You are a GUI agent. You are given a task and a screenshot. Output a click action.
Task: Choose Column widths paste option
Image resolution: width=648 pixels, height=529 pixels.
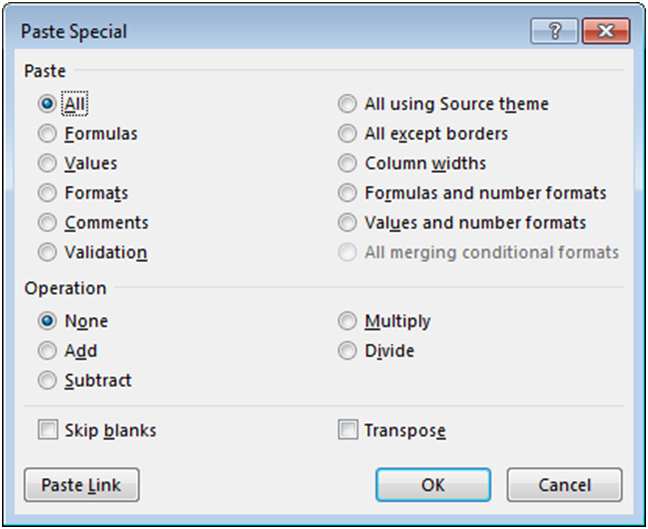(x=347, y=163)
